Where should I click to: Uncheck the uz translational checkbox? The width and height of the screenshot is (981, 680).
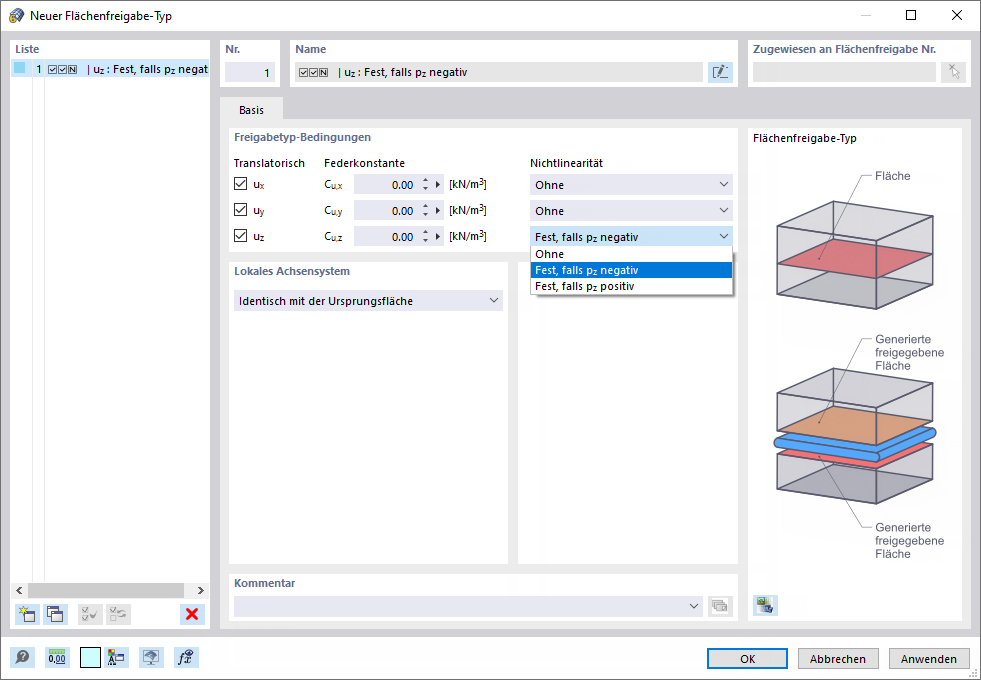240,236
